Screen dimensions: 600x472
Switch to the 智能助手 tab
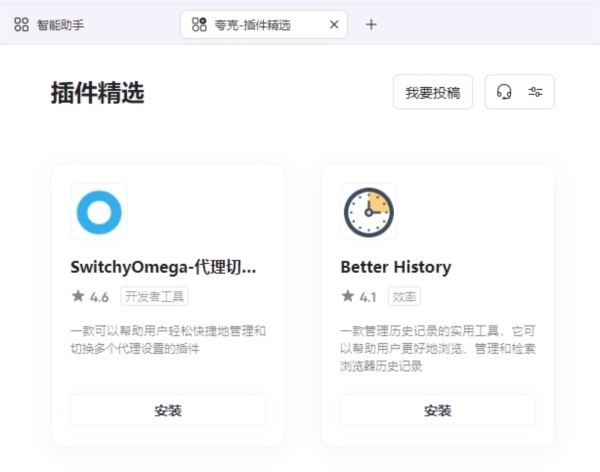[x=49, y=25]
